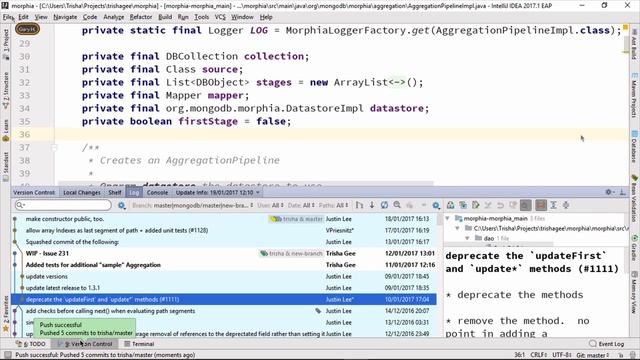The image size is (640, 360).
Task: Open the VCS menu
Action: click(x=220, y=17)
